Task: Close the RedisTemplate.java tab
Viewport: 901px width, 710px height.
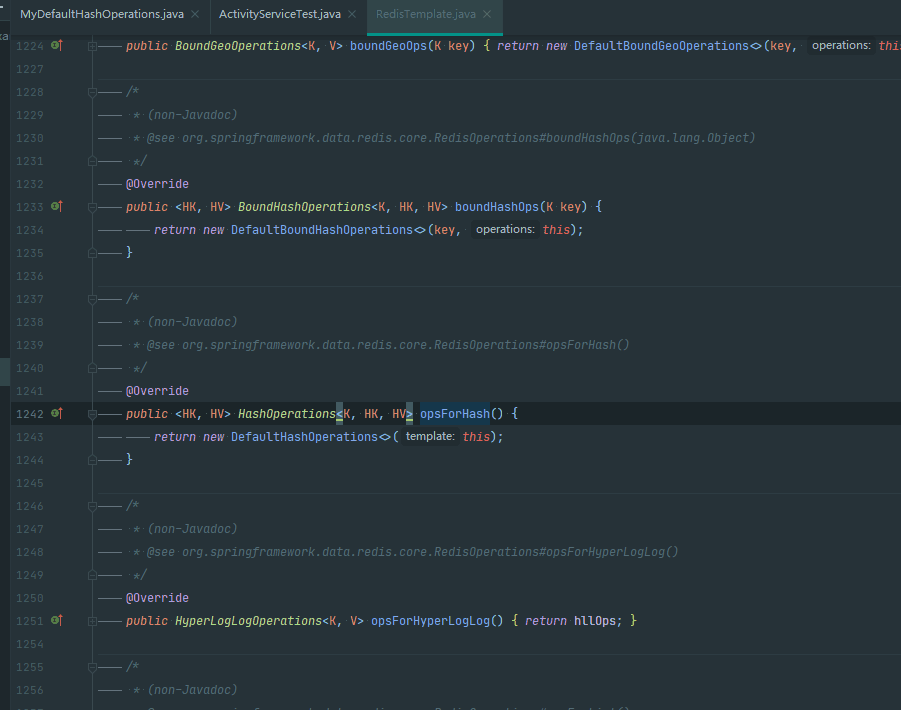Action: pos(487,14)
